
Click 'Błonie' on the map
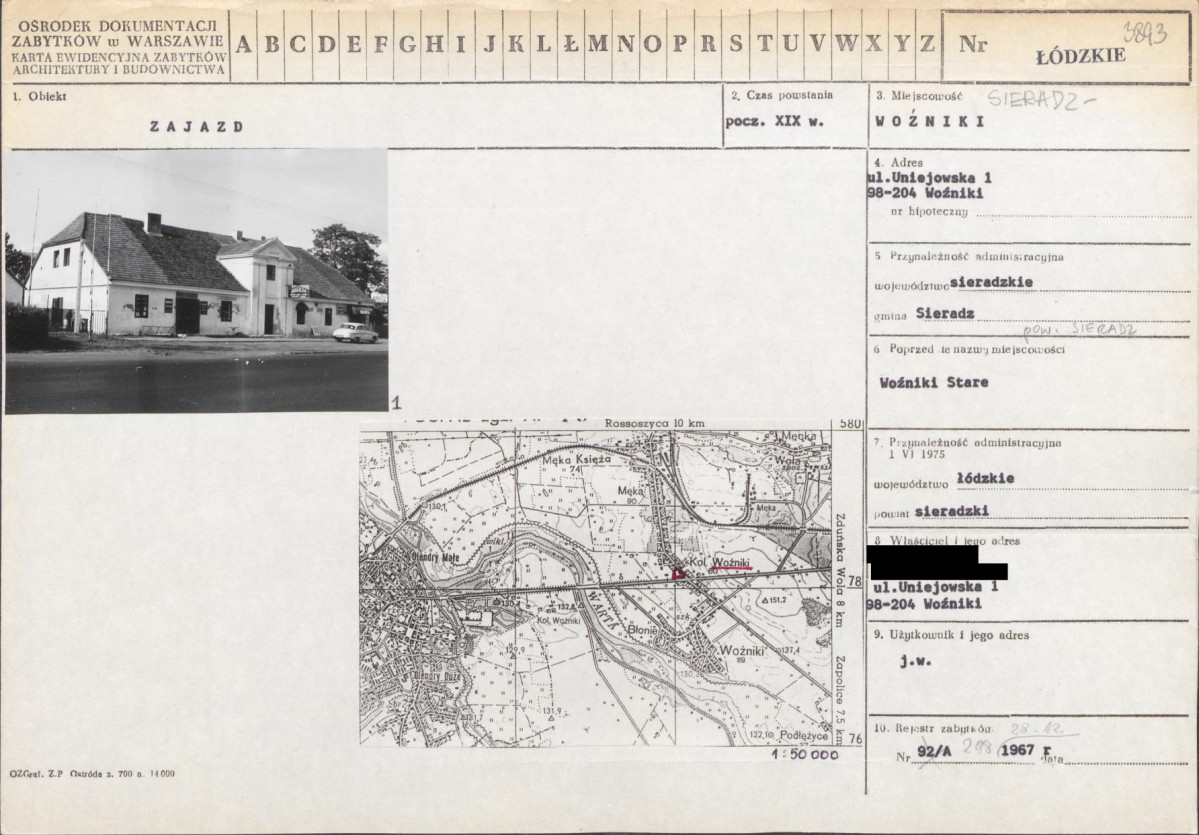(x=642, y=632)
